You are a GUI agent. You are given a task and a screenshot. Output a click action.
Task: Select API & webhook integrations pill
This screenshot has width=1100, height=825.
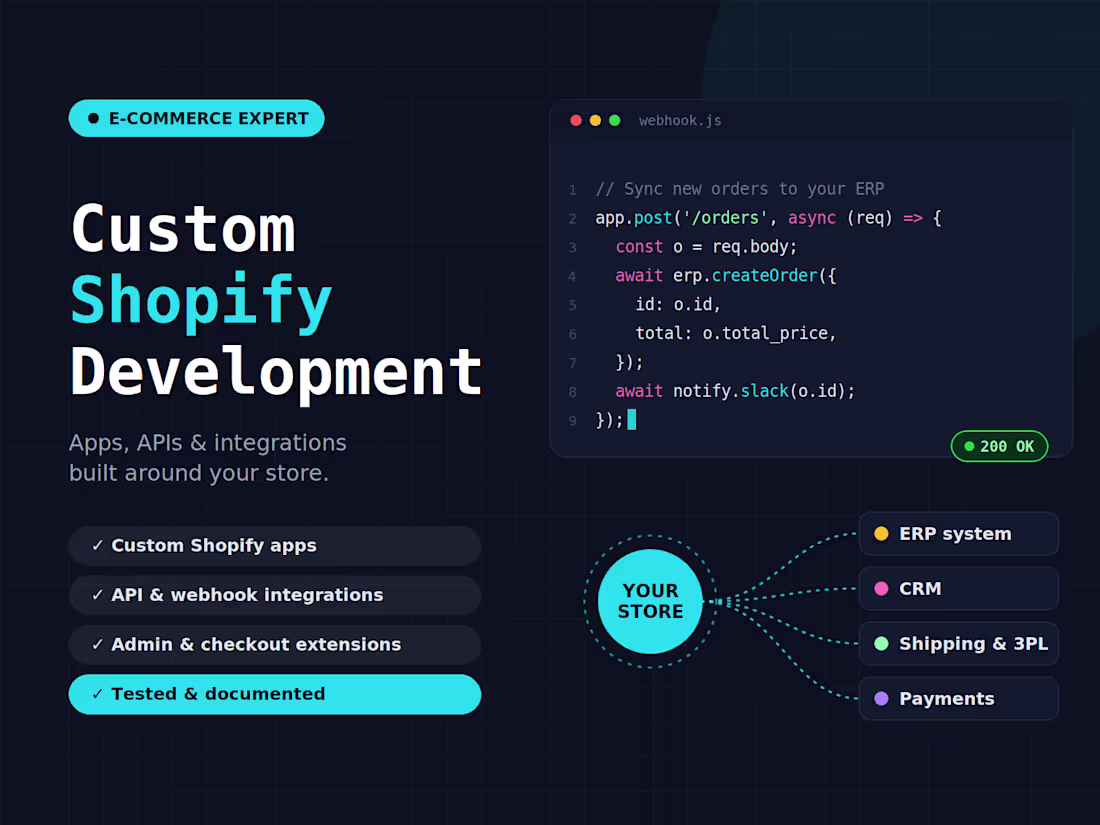click(274, 595)
